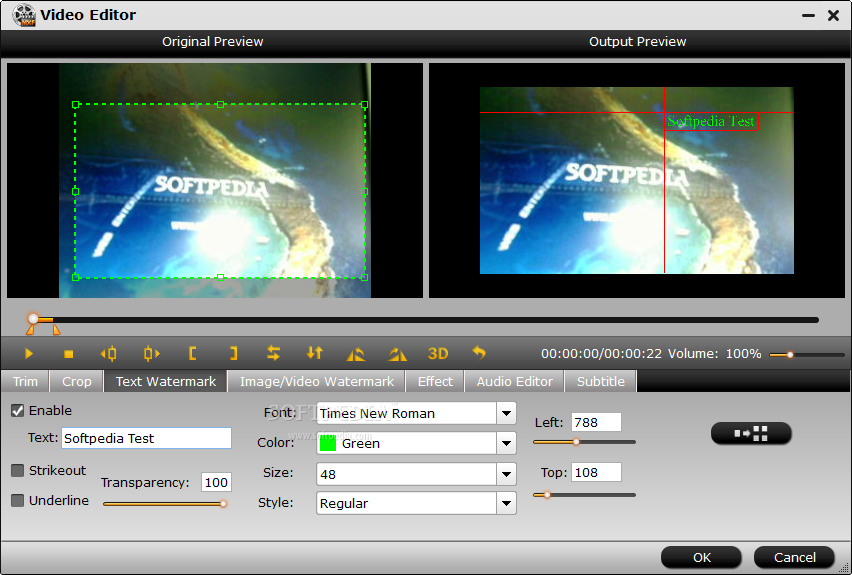Expand the Color dropdown arrow
The width and height of the screenshot is (852, 575).
coord(506,443)
